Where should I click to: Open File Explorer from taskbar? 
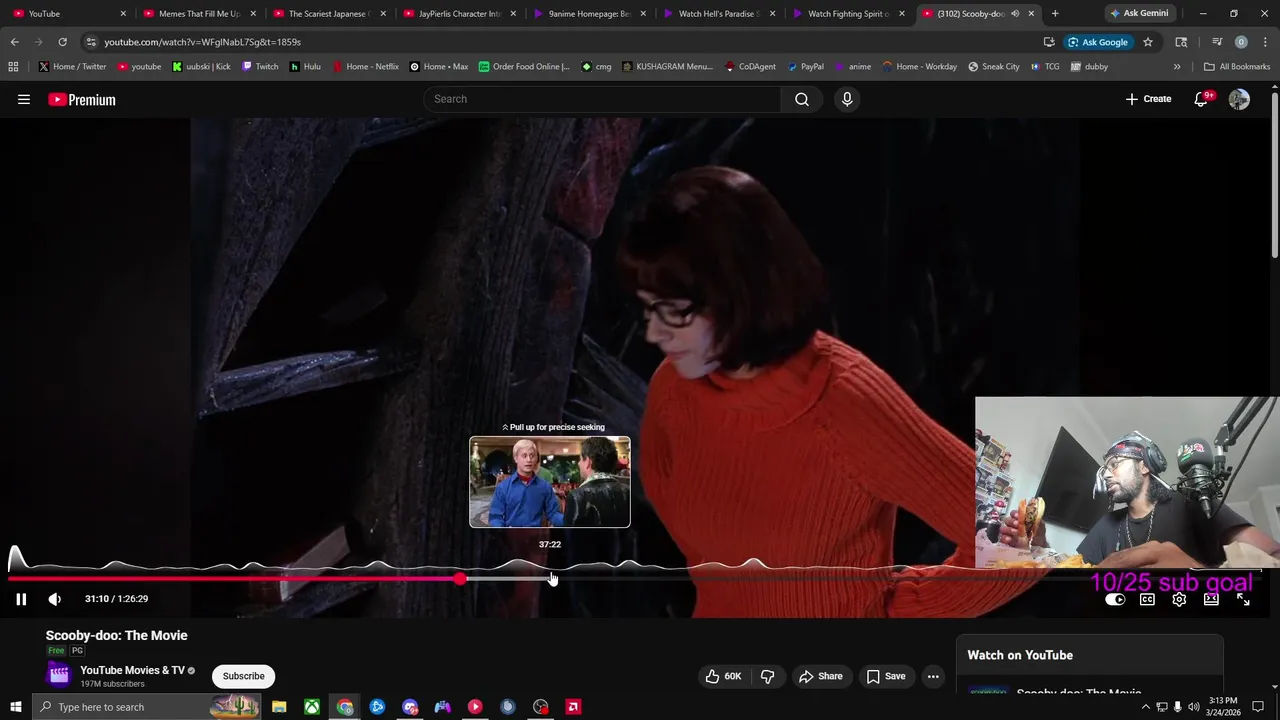tap(279, 707)
